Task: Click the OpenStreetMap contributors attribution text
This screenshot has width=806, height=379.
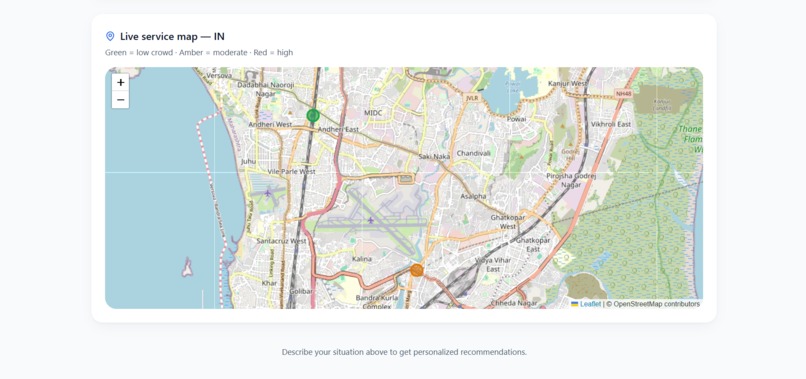Action: coord(653,304)
